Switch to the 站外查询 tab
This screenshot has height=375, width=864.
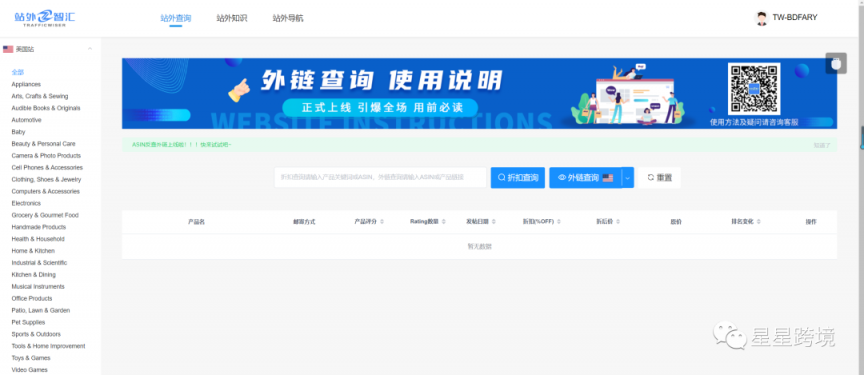point(176,18)
